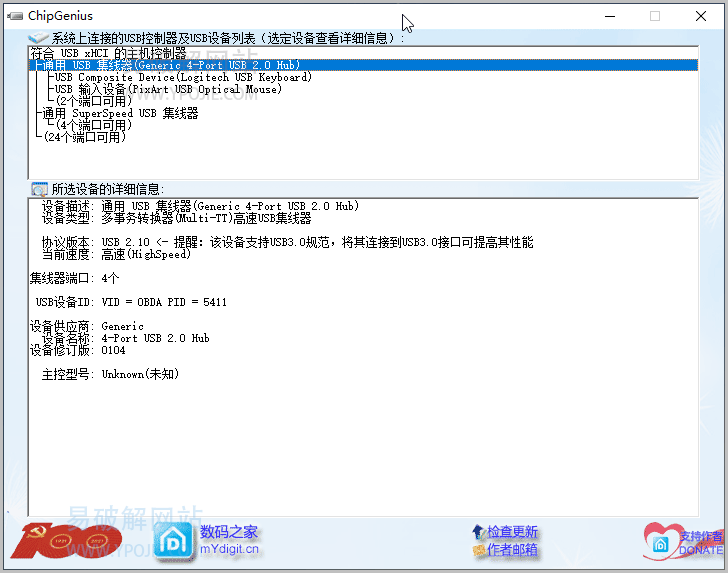Select the Logitech USB Keyboard composite device
728x573 pixels.
[183, 77]
